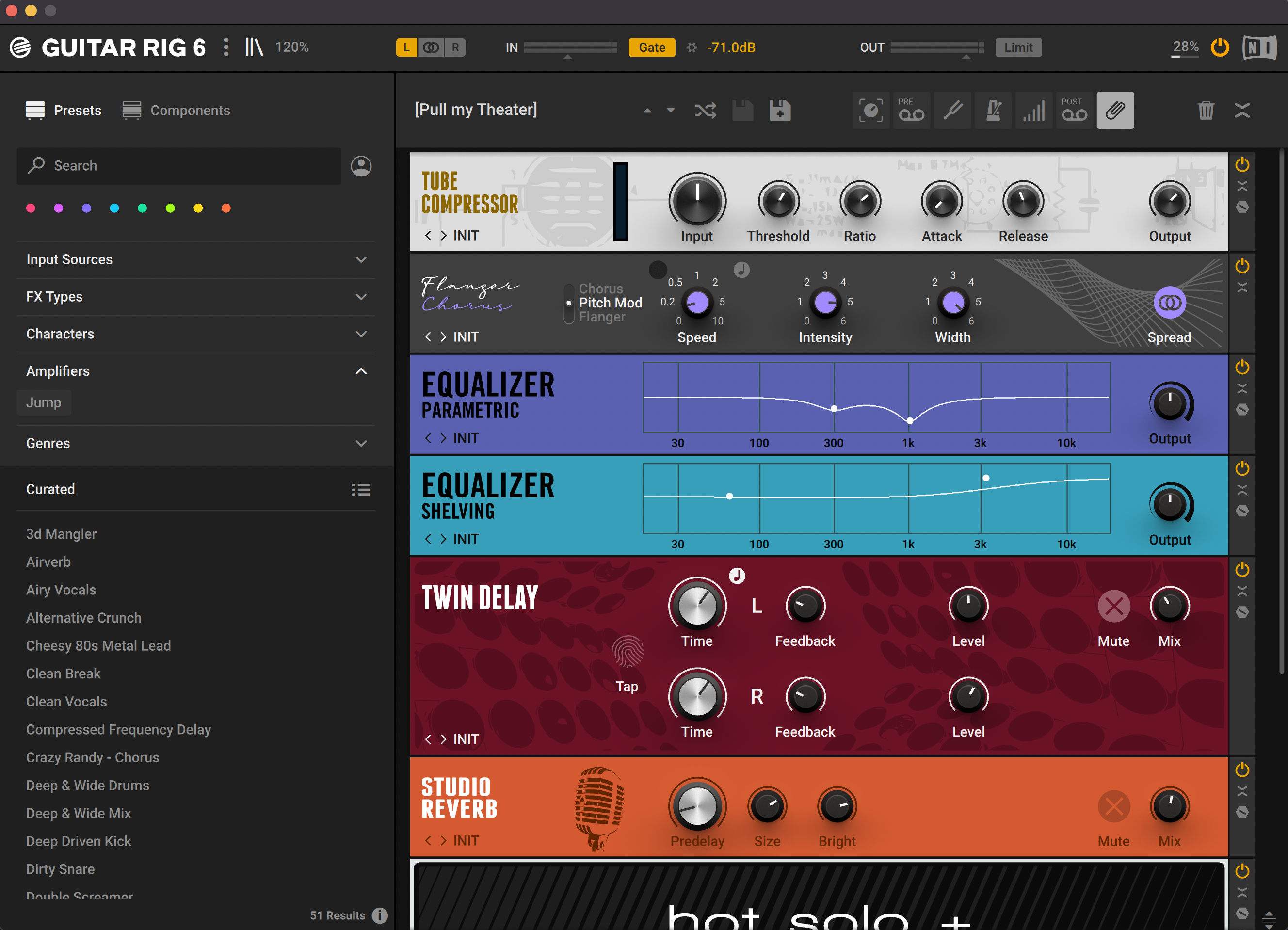Open the PRE tape deck

(x=912, y=110)
